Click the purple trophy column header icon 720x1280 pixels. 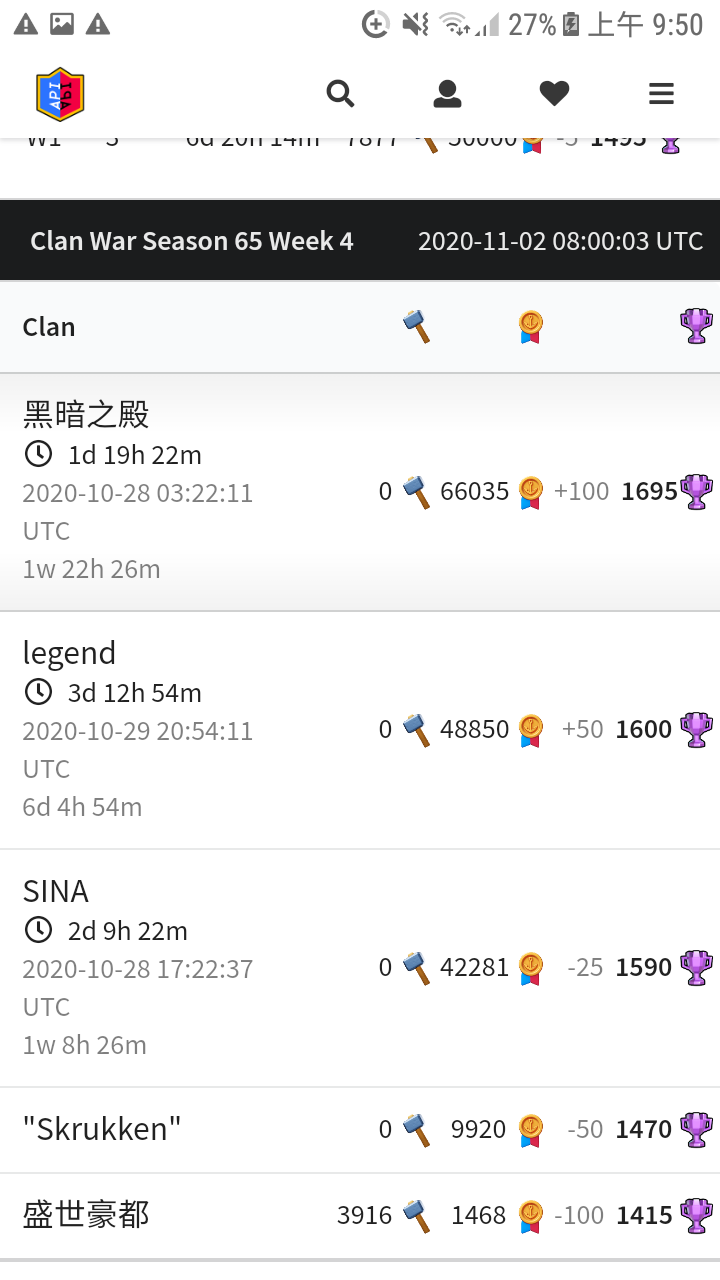[x=696, y=326]
